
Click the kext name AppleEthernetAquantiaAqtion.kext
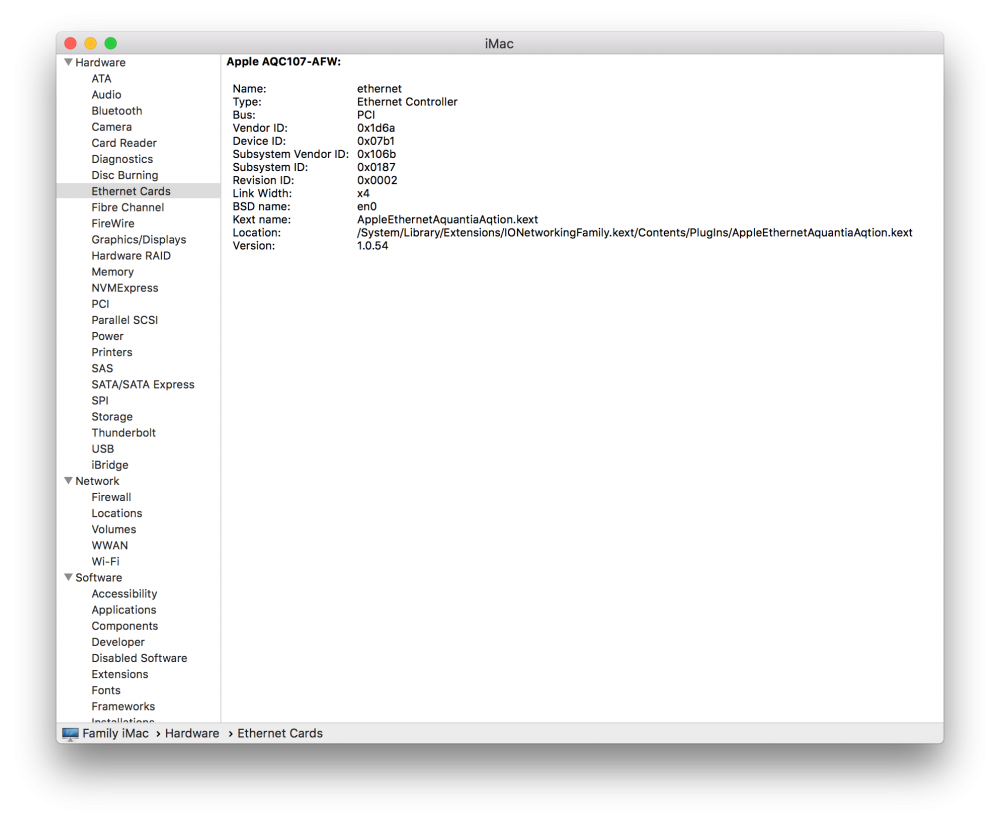pyautogui.click(x=447, y=219)
